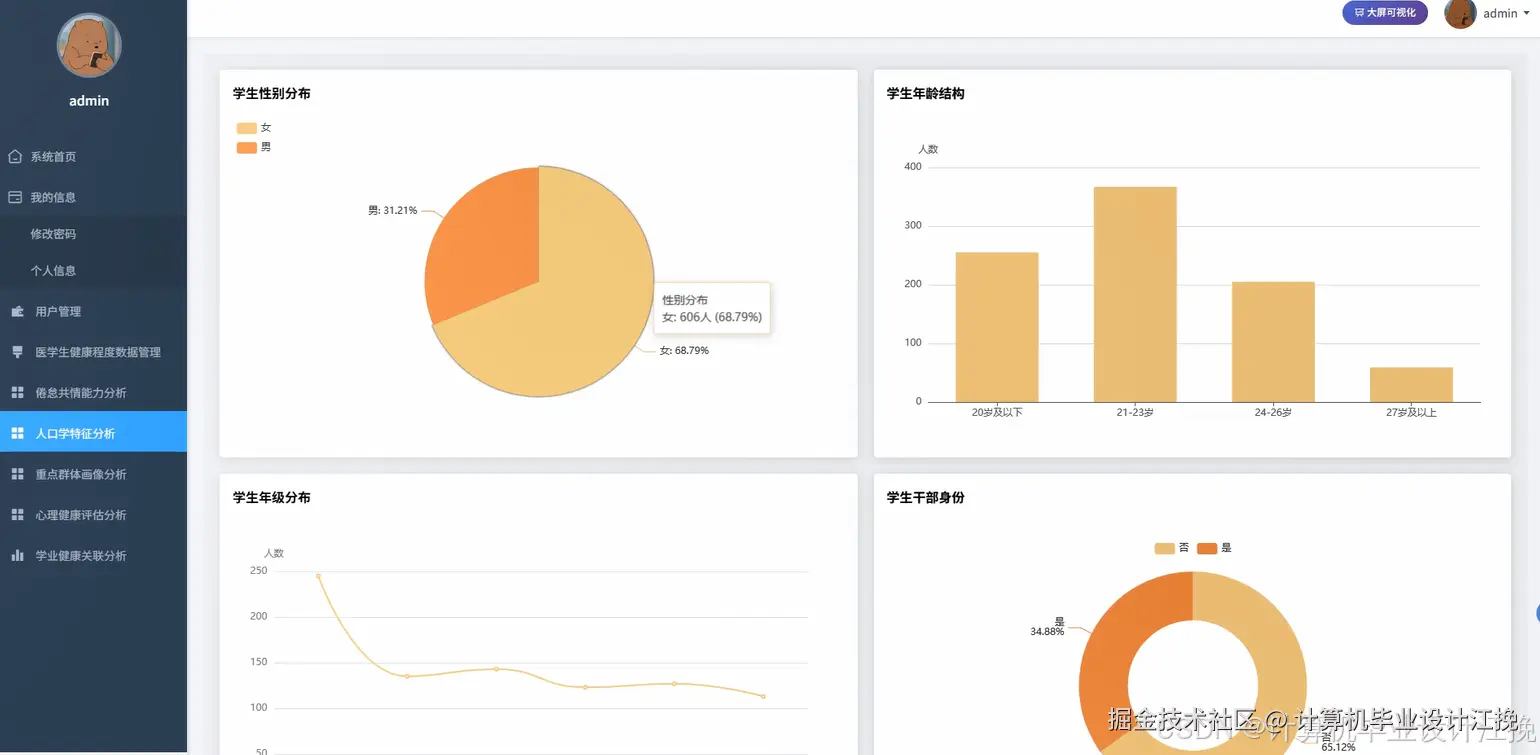Viewport: 1540px width, 755px height.
Task: Click the grid icon beside 人口学特征分析
Action: (17, 434)
